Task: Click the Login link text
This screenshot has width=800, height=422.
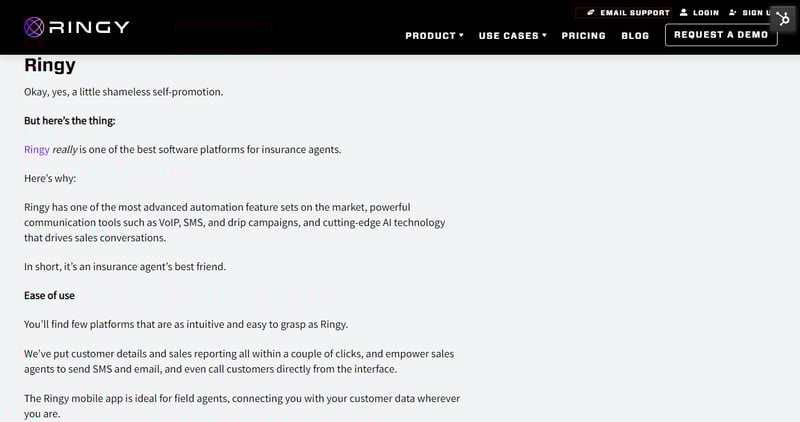Action: pyautogui.click(x=706, y=13)
